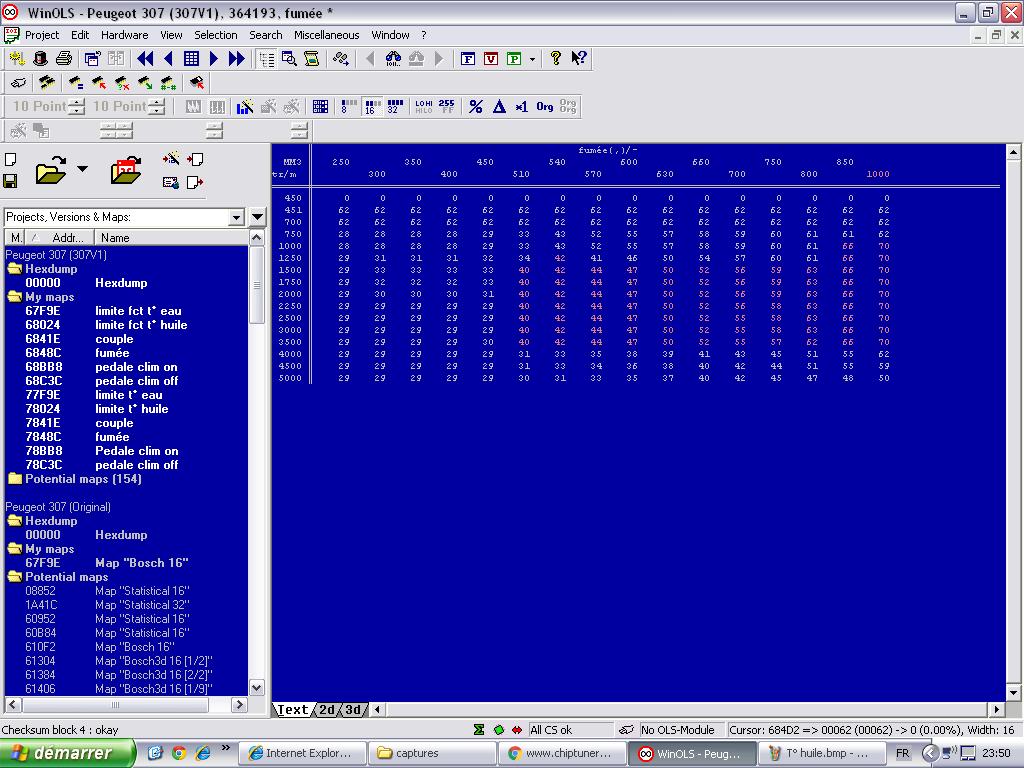Toggle 8-bit data width mode
The width and height of the screenshot is (1024, 768).
(349, 107)
